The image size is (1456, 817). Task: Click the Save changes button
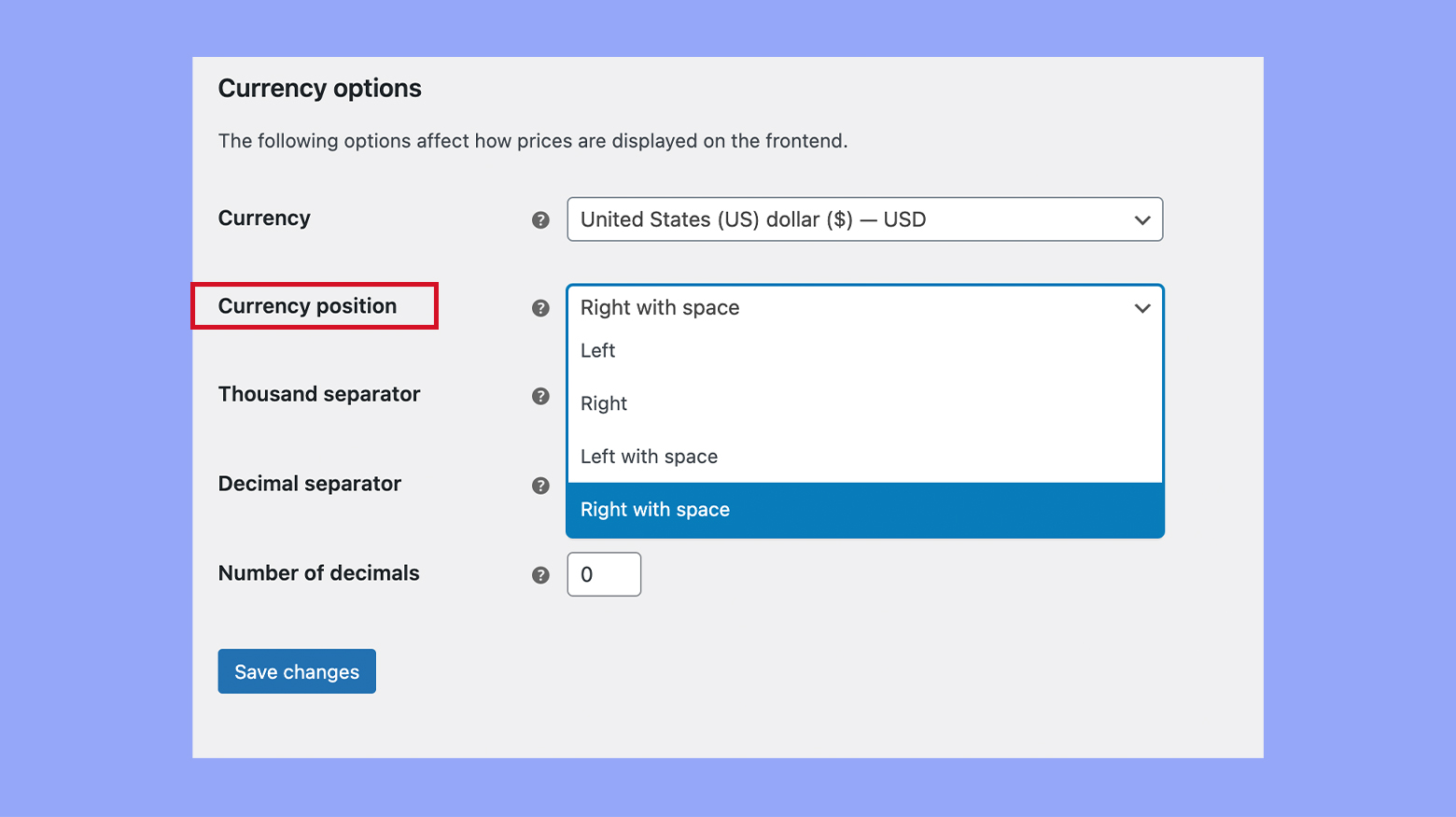(296, 670)
